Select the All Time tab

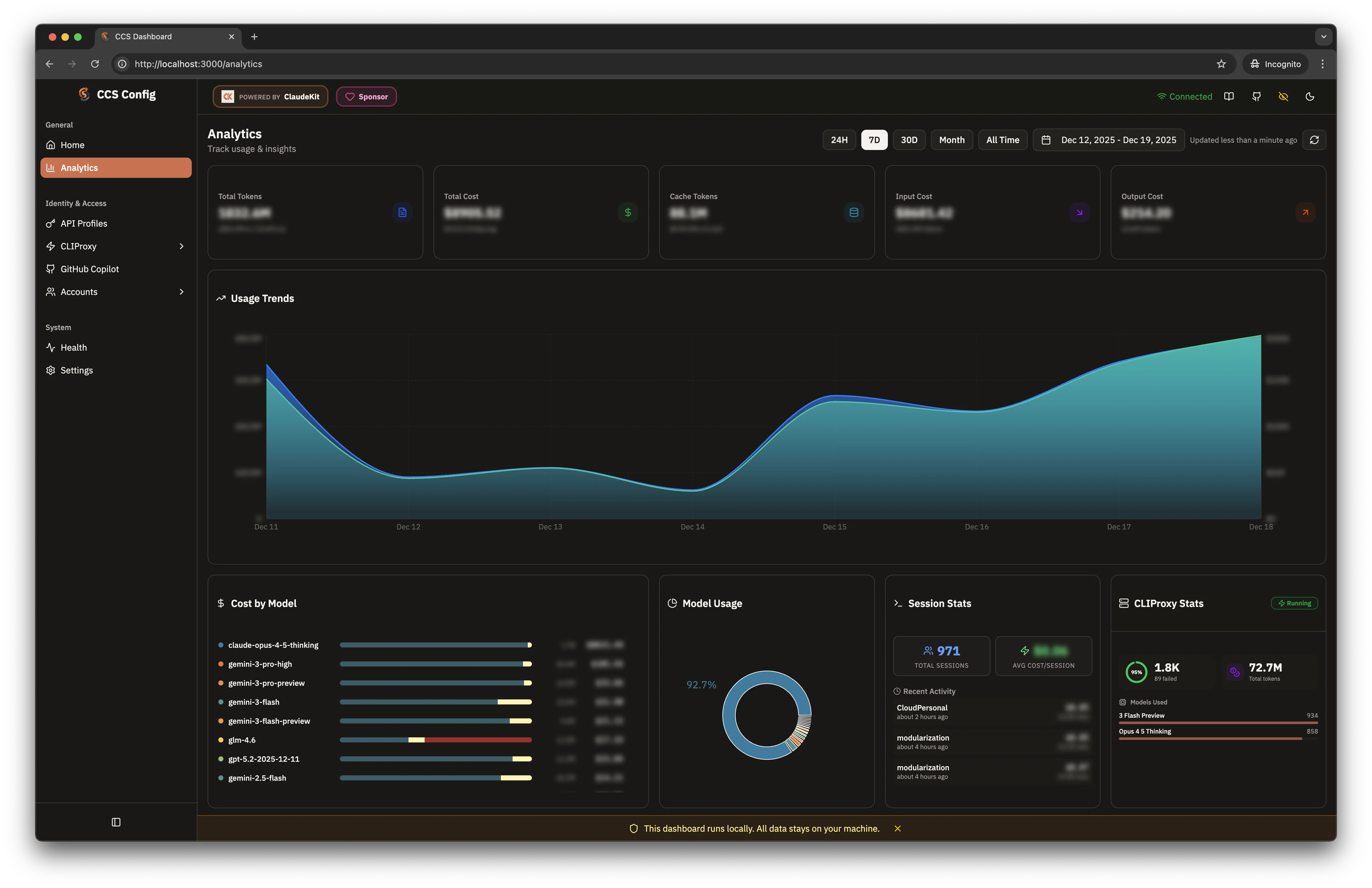click(x=1002, y=140)
